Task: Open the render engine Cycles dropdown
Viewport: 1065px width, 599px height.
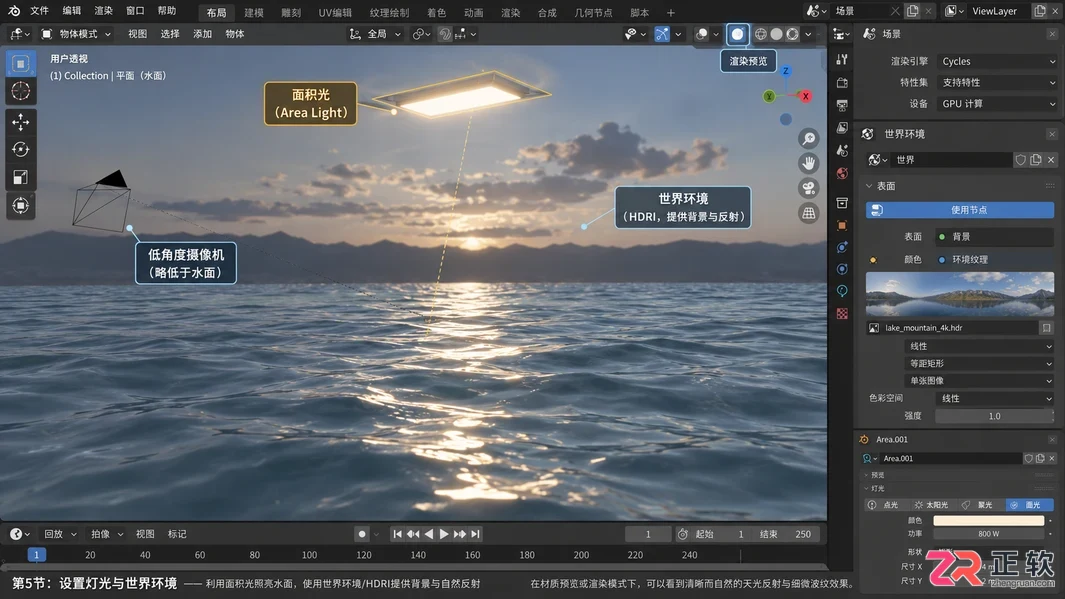Action: click(997, 61)
